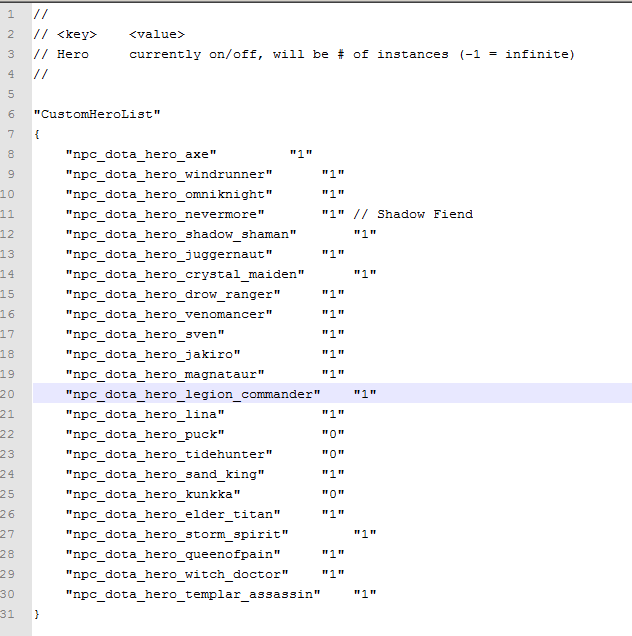
Task: Click "npc_dota_hero_witch_doctor" entry
Action: click(177, 574)
